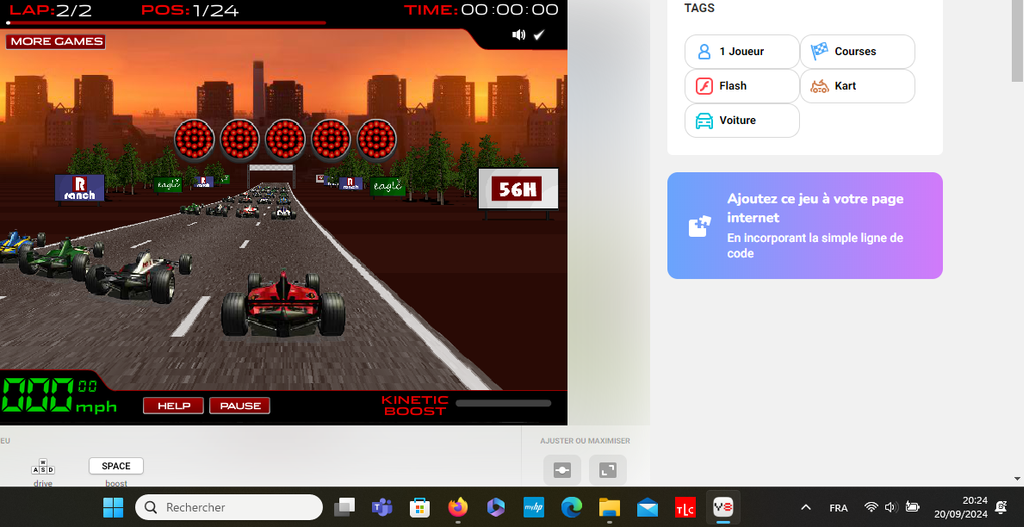Click the 56H billboard in game
Viewport: 1024px width, 527px height.
[518, 189]
